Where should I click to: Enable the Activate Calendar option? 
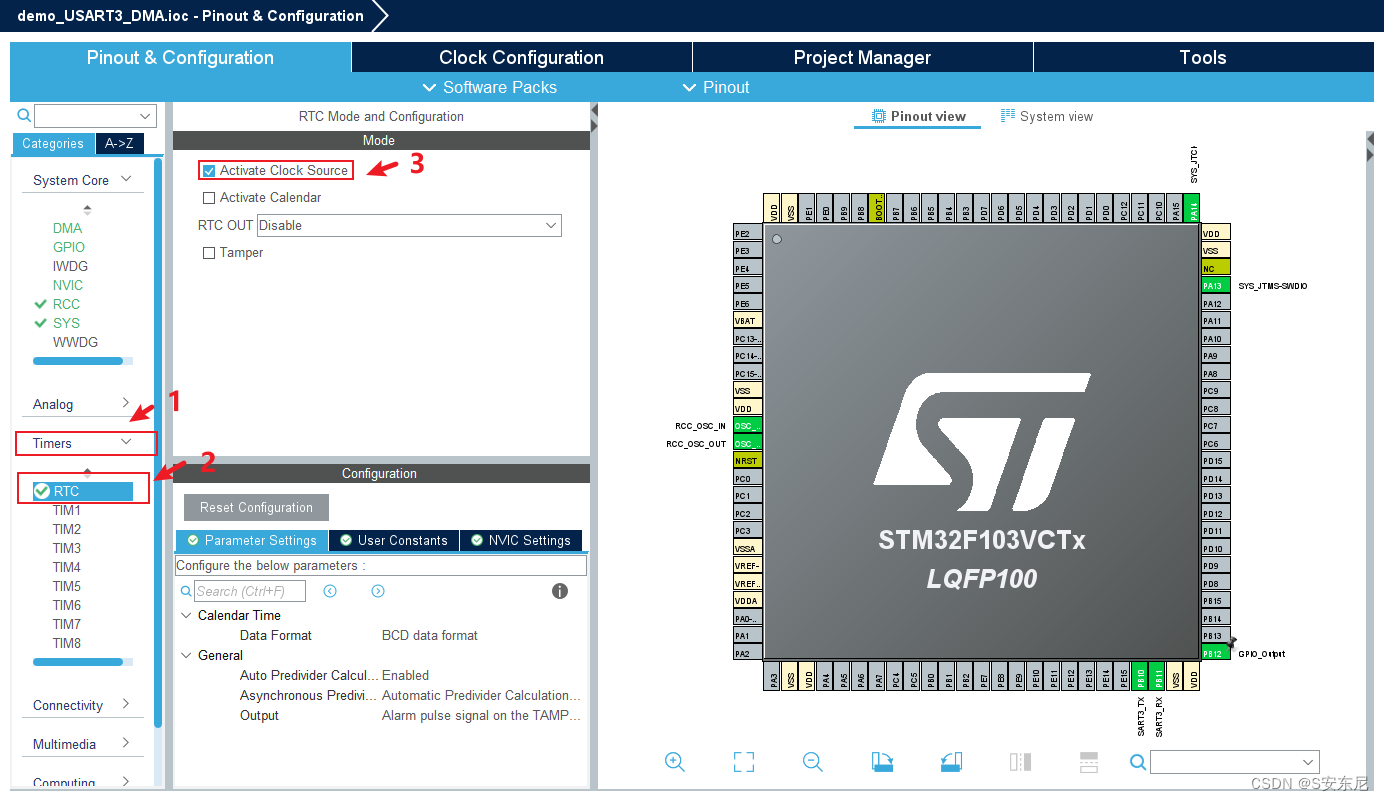tap(209, 197)
